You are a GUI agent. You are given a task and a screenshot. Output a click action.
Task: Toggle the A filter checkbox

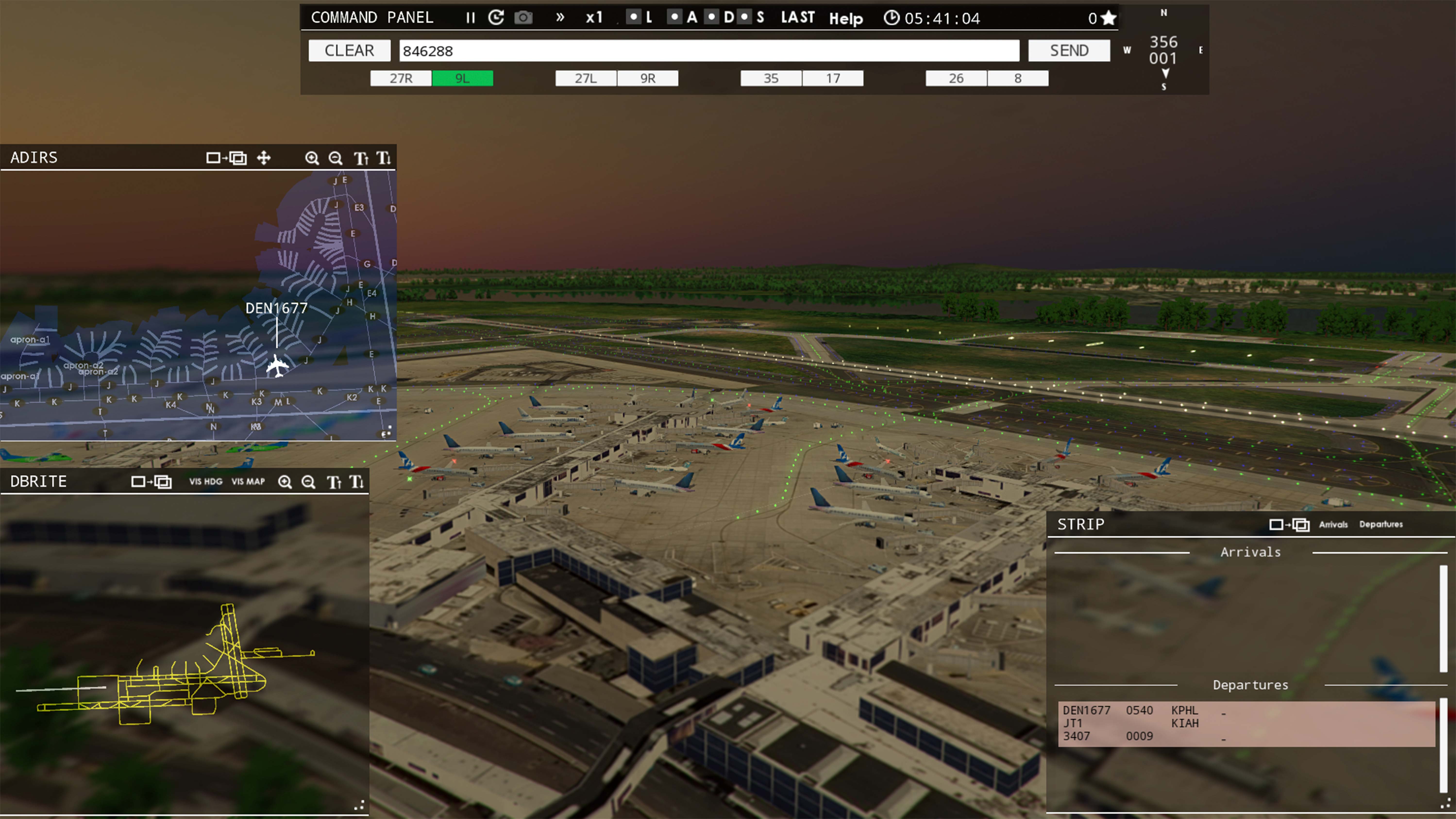(674, 17)
